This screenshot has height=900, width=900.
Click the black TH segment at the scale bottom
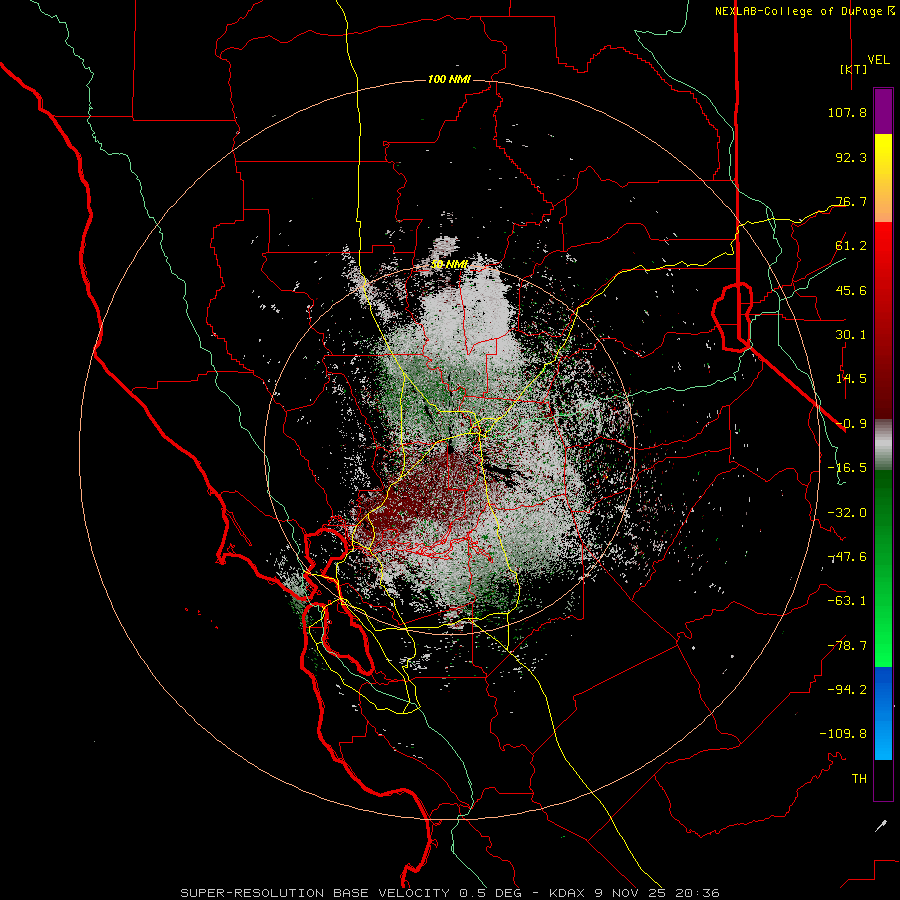click(883, 779)
